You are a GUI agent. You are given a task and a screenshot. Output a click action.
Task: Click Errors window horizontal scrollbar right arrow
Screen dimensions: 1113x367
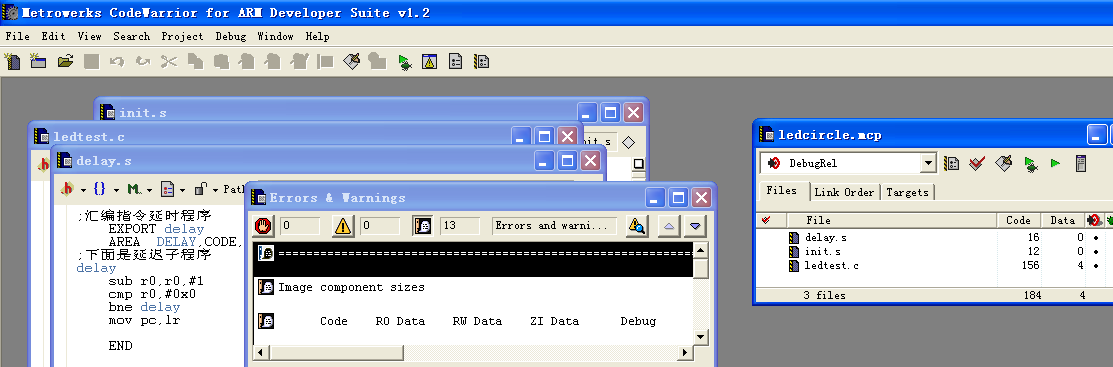[686, 353]
